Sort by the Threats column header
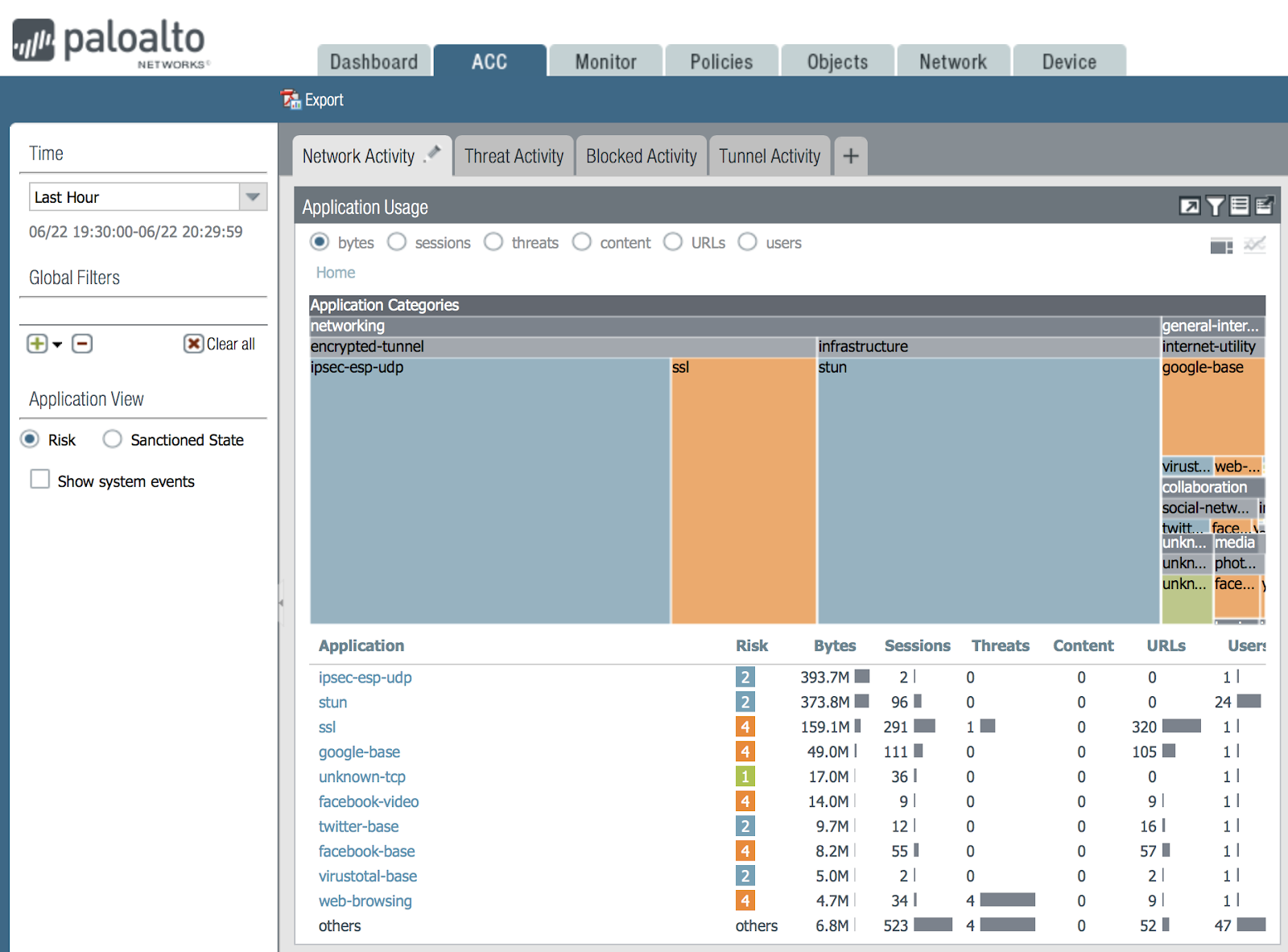The image size is (1288, 952). point(1000,645)
